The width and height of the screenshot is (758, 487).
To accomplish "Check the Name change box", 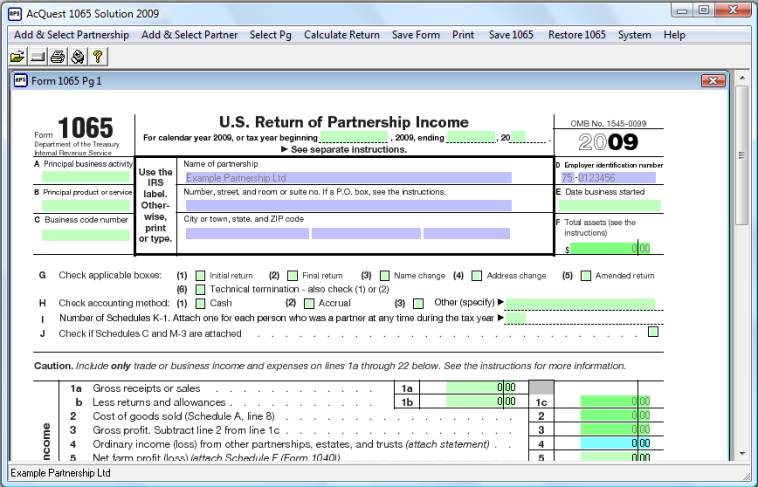I will pos(385,276).
